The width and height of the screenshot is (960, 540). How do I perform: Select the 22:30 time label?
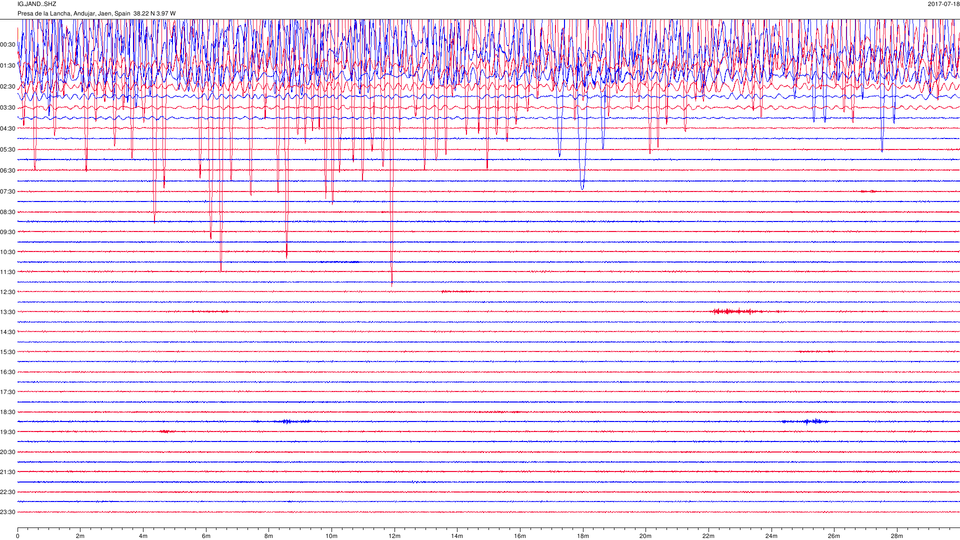(x=8, y=492)
